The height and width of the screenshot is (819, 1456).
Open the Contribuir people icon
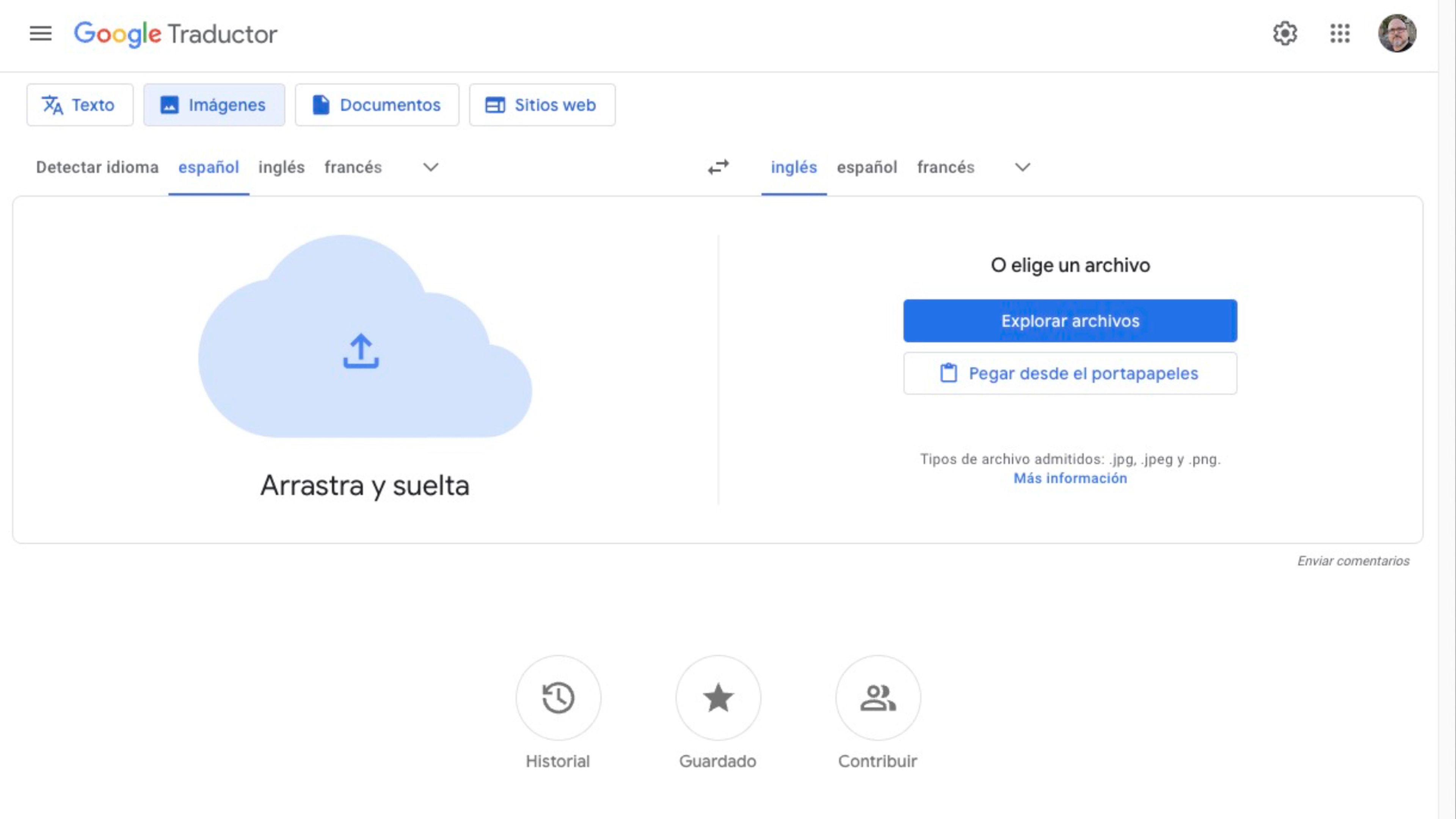coord(878,698)
